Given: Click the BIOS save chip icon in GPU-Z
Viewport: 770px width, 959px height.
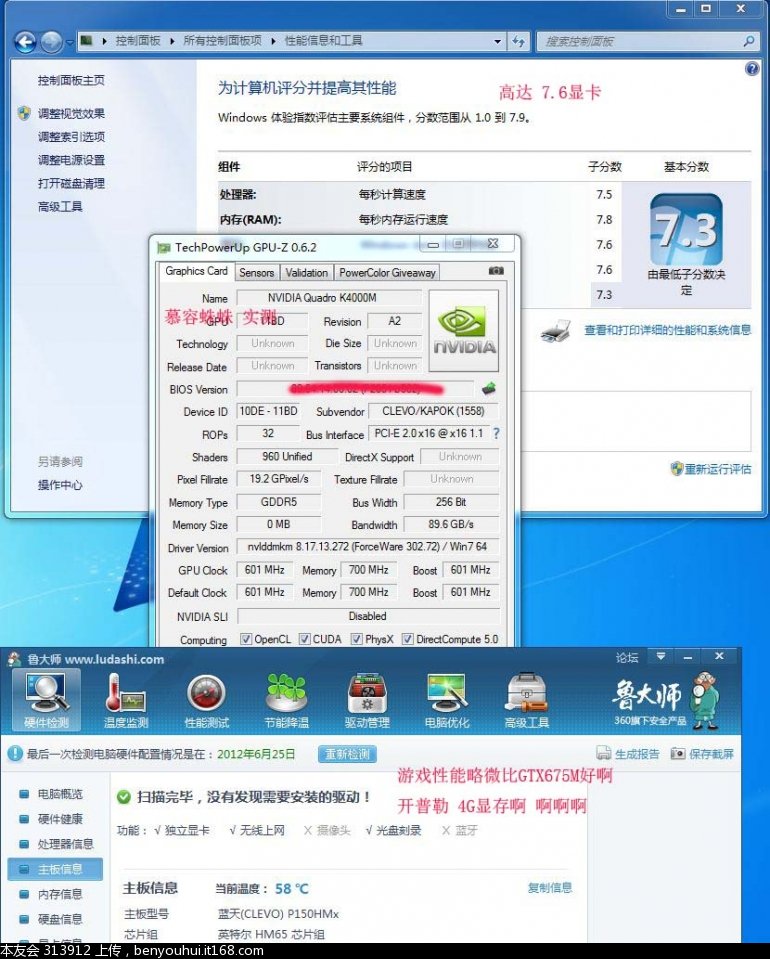Looking at the screenshot, I should tap(489, 388).
